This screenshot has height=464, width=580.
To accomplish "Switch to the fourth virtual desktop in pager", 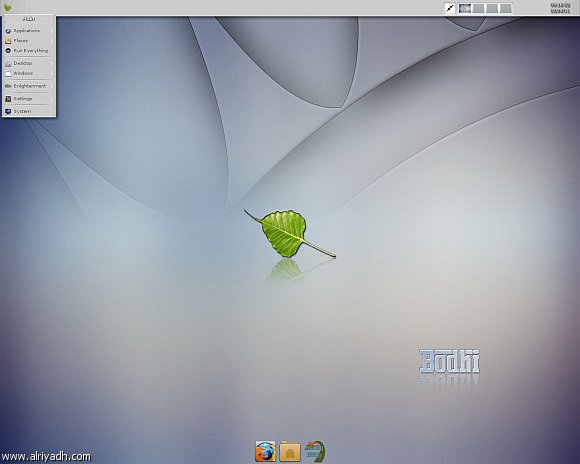I will [506, 8].
